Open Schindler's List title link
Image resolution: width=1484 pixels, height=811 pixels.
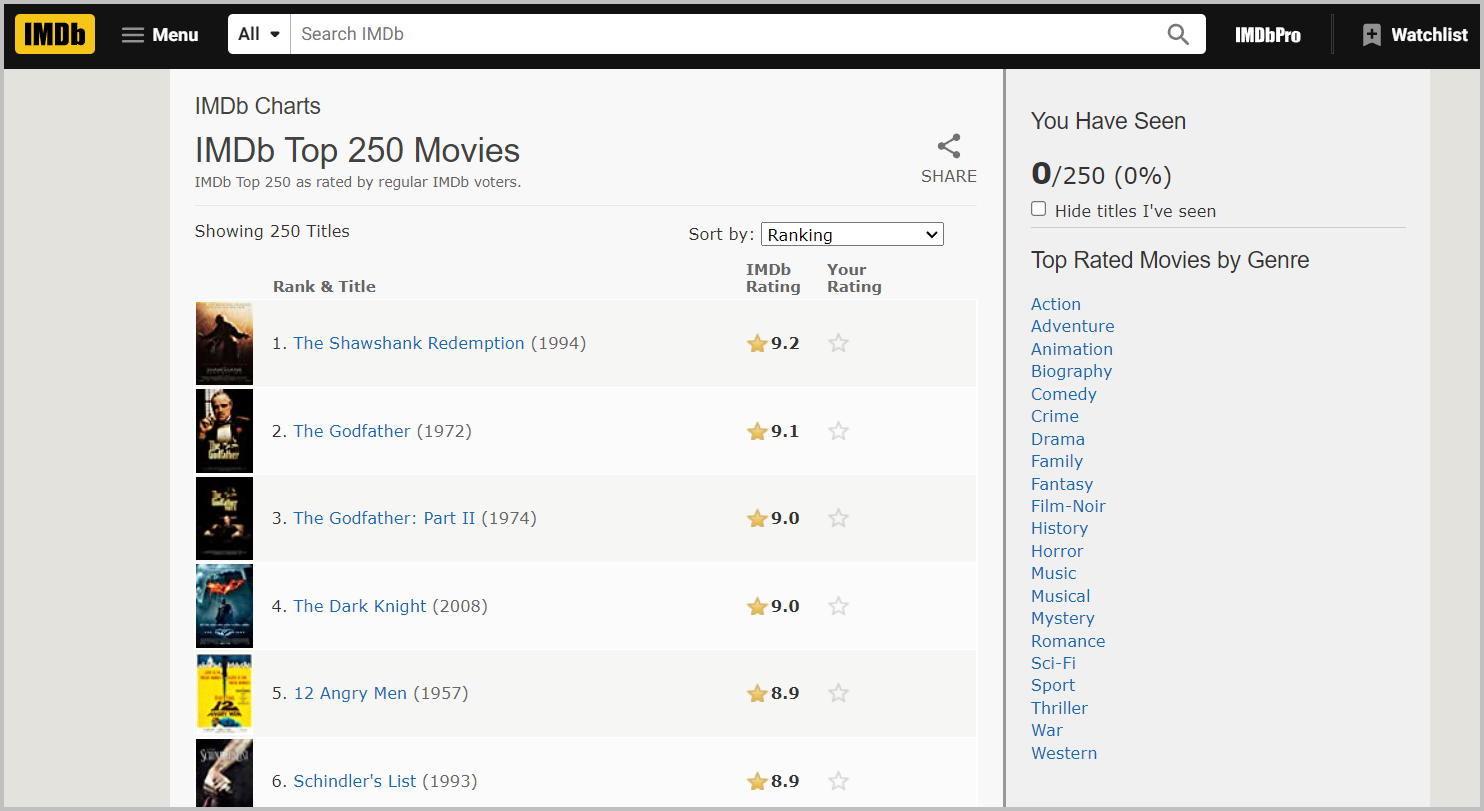(355, 781)
